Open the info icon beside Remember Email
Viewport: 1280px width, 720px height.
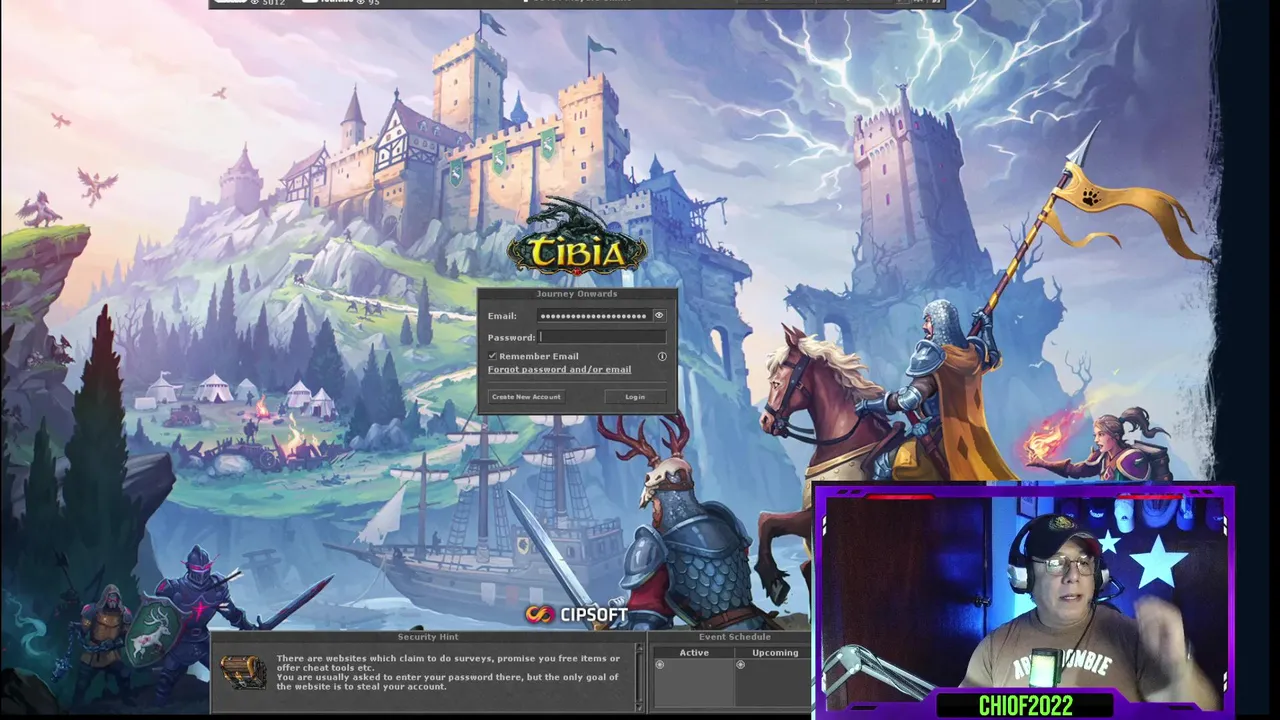tap(662, 356)
